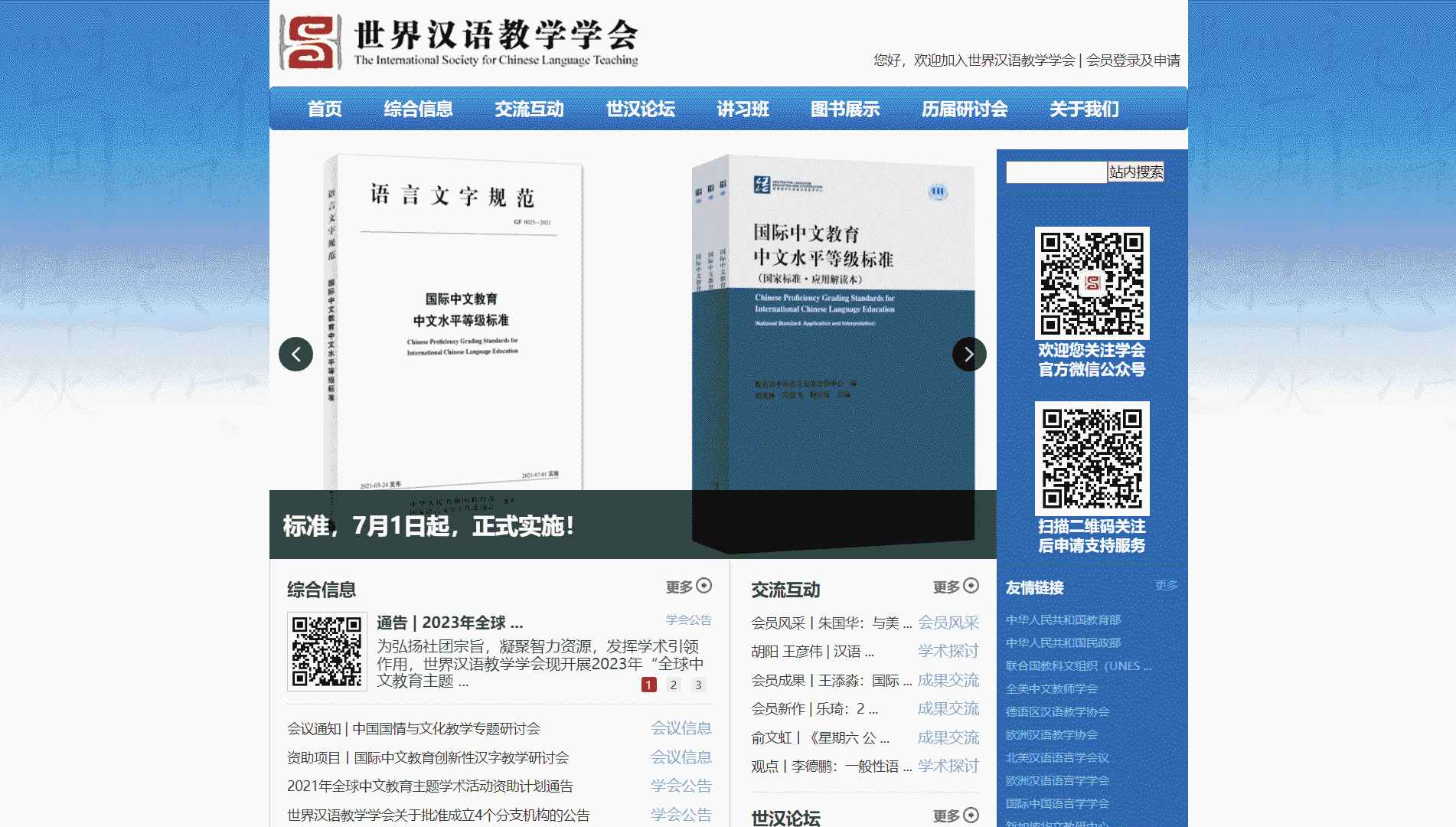
Task: Open 综合信息 navigation menu
Action: coord(418,110)
